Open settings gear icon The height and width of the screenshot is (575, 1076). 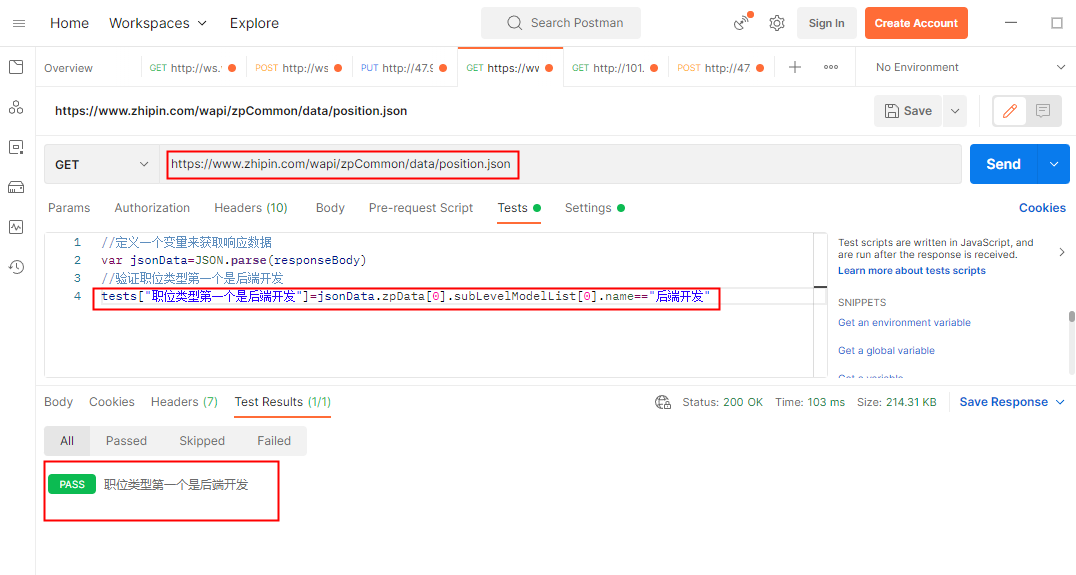point(777,23)
